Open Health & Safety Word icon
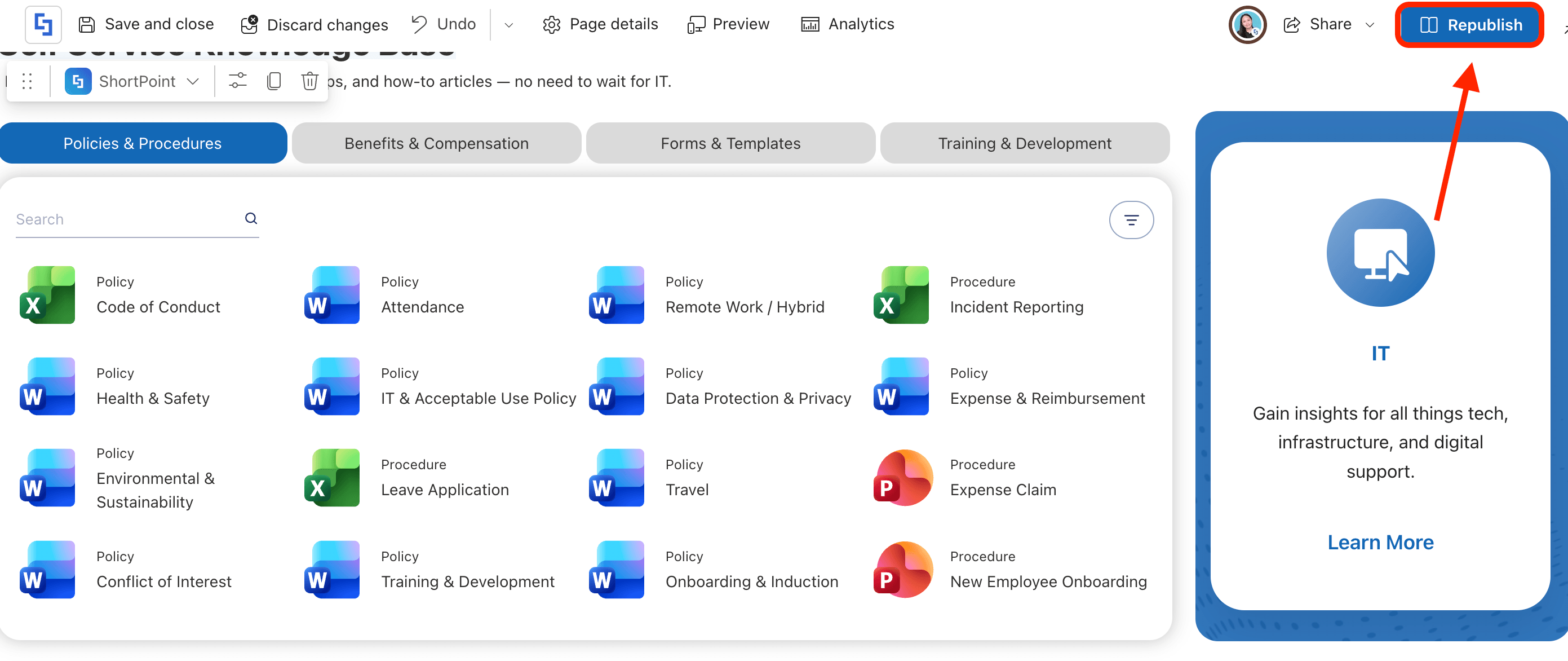This screenshot has height=661, width=1568. point(48,386)
